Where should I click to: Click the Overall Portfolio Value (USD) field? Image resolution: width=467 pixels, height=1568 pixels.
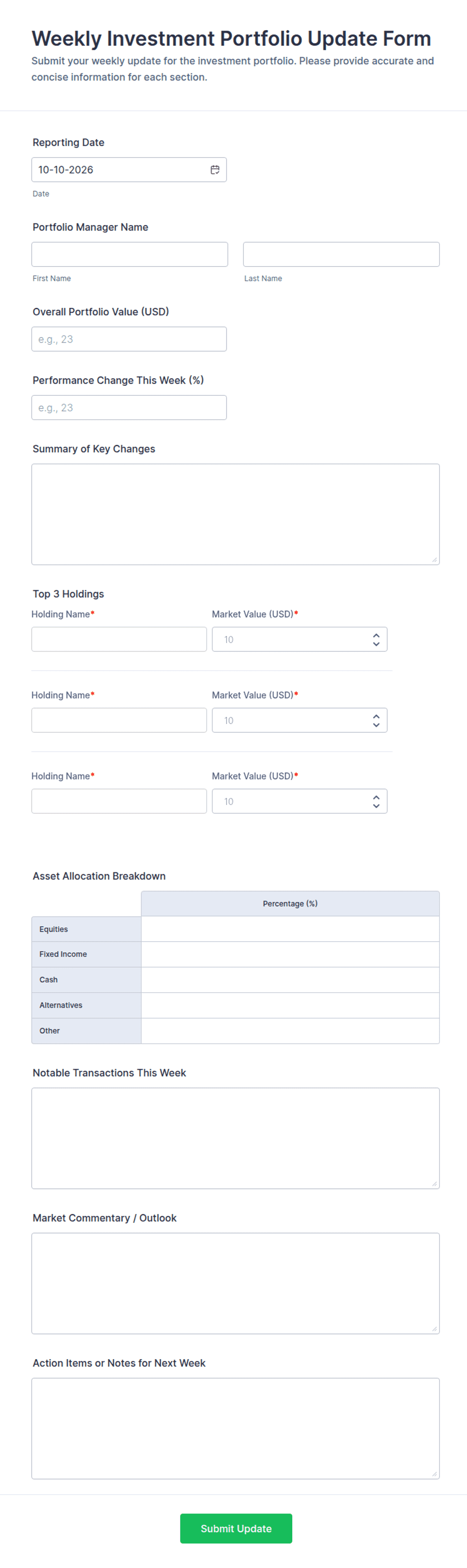point(129,339)
